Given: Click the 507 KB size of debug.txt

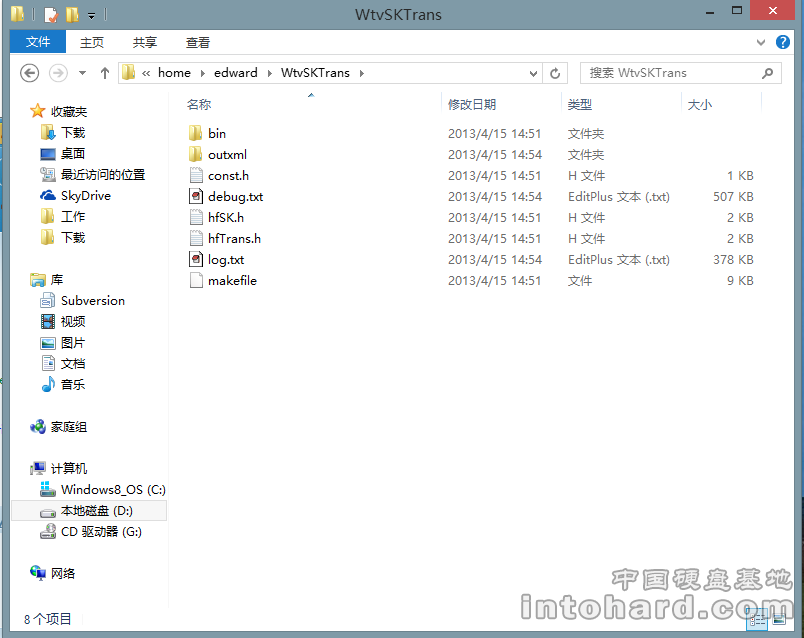Looking at the screenshot, I should pos(733,196).
